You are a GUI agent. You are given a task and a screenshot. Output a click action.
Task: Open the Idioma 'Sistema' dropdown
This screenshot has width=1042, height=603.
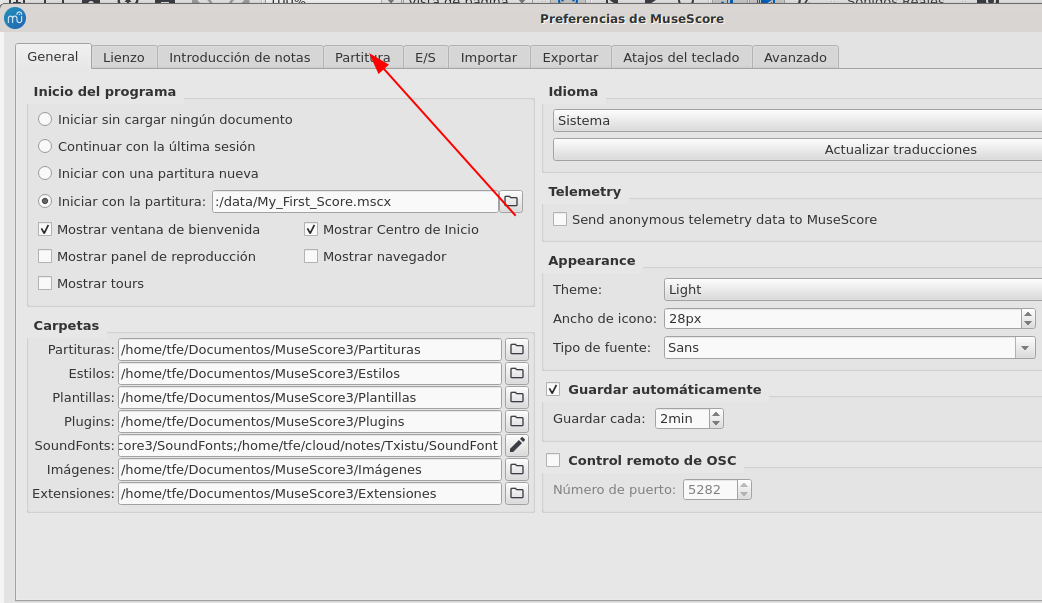797,120
